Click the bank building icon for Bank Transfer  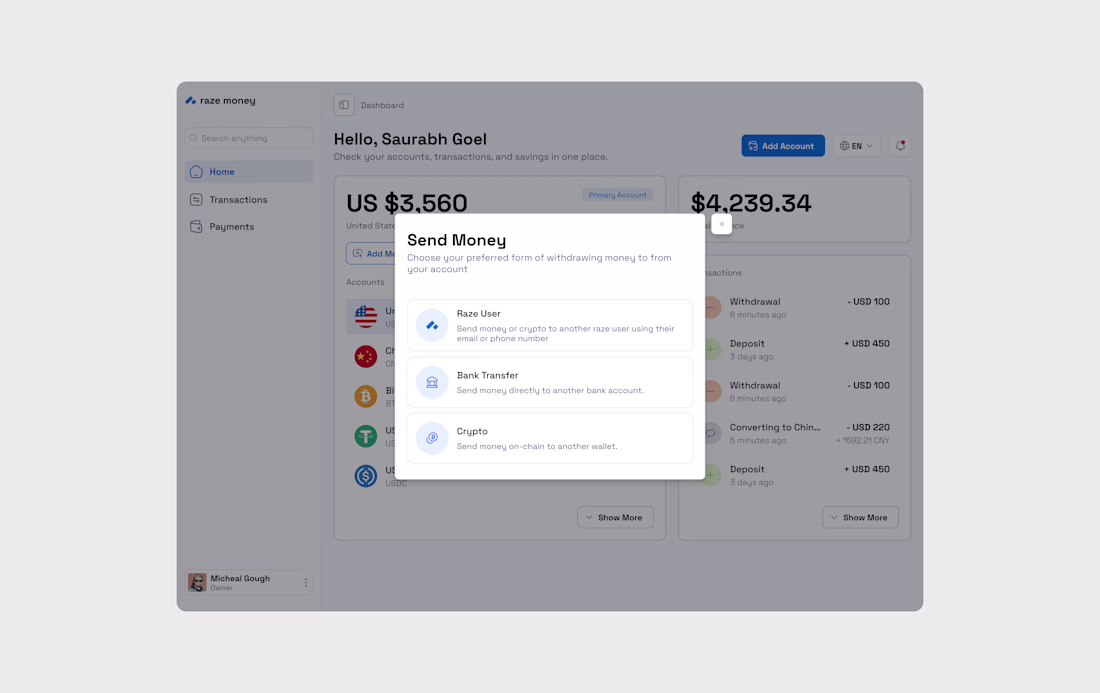(x=432, y=382)
